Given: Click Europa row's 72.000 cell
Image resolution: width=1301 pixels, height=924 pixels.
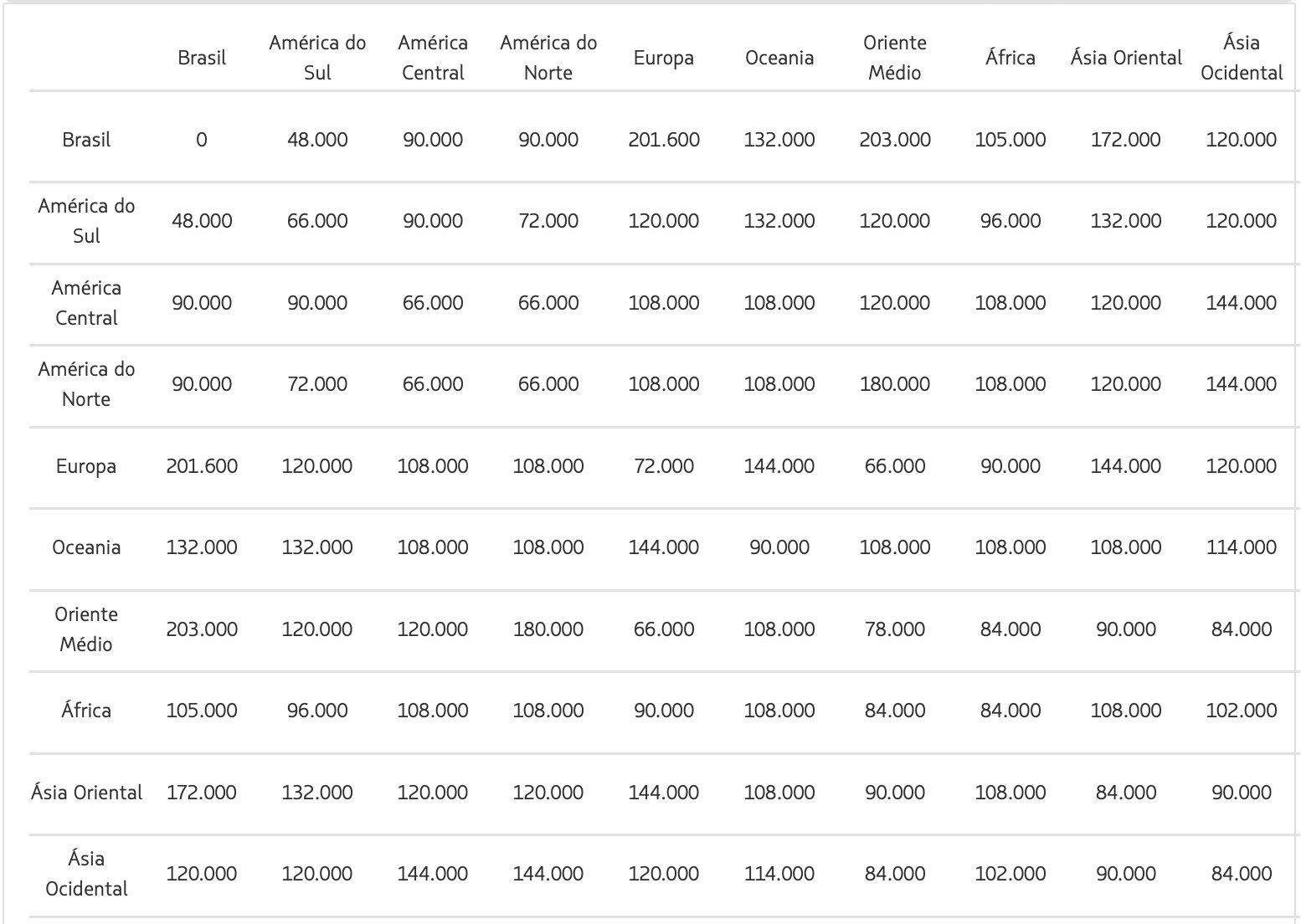Looking at the screenshot, I should point(664,466).
